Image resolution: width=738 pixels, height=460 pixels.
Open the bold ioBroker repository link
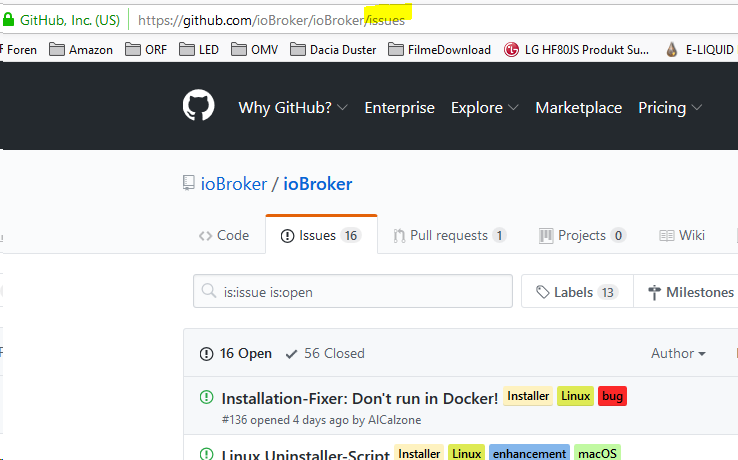318,184
